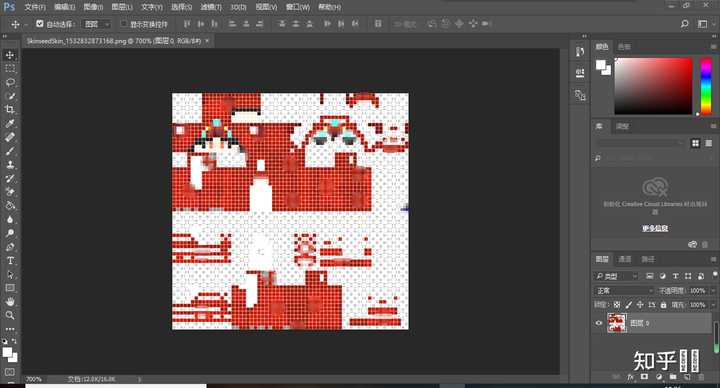Viewport: 720px width, 388px height.
Task: Switch to the 路径 Paths tab
Action: (x=648, y=259)
